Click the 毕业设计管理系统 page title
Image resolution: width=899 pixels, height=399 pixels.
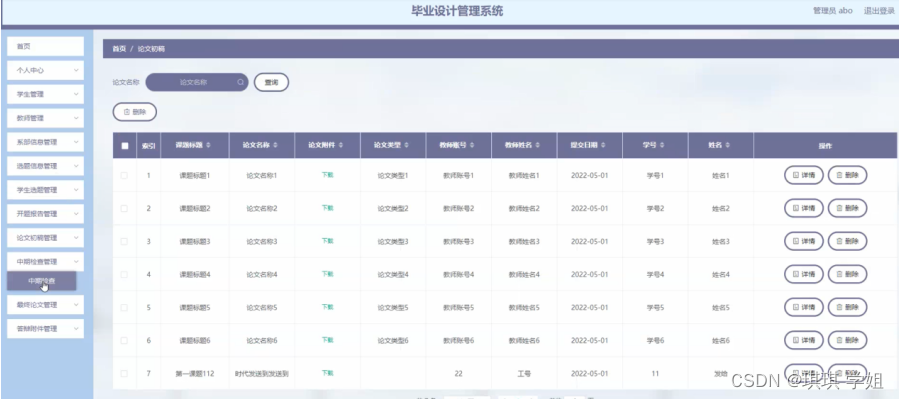(457, 11)
